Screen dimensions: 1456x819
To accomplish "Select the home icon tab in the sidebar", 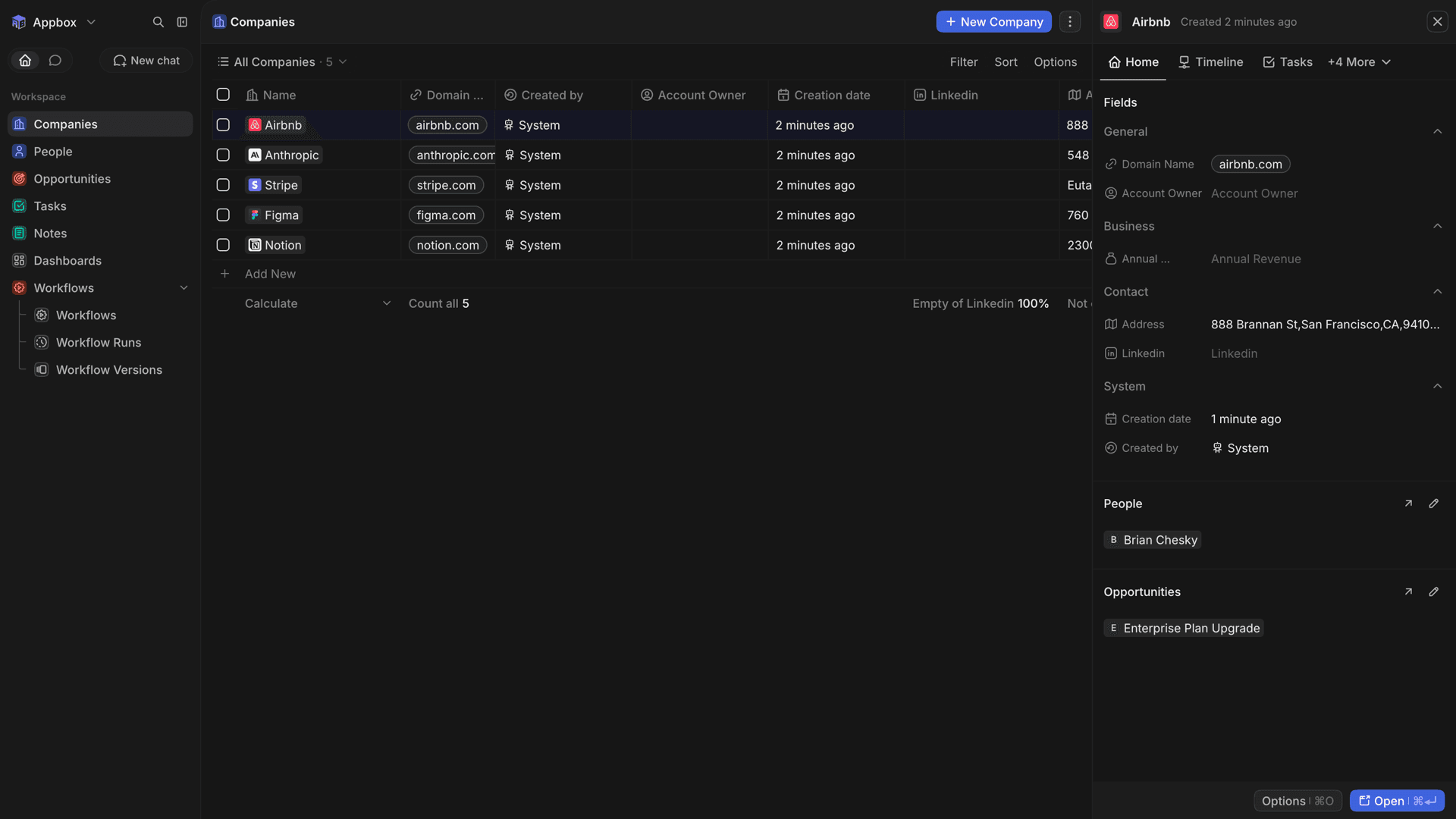I will 25,61.
